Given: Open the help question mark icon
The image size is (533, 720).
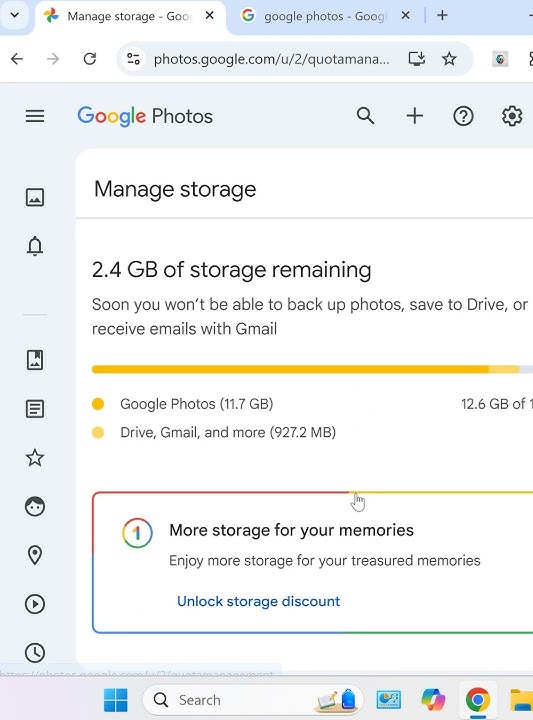Looking at the screenshot, I should pos(463,116).
